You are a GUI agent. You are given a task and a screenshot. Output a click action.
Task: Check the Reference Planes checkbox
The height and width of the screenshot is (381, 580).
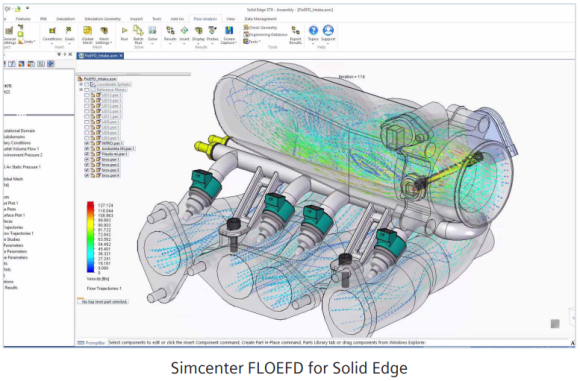click(87, 90)
